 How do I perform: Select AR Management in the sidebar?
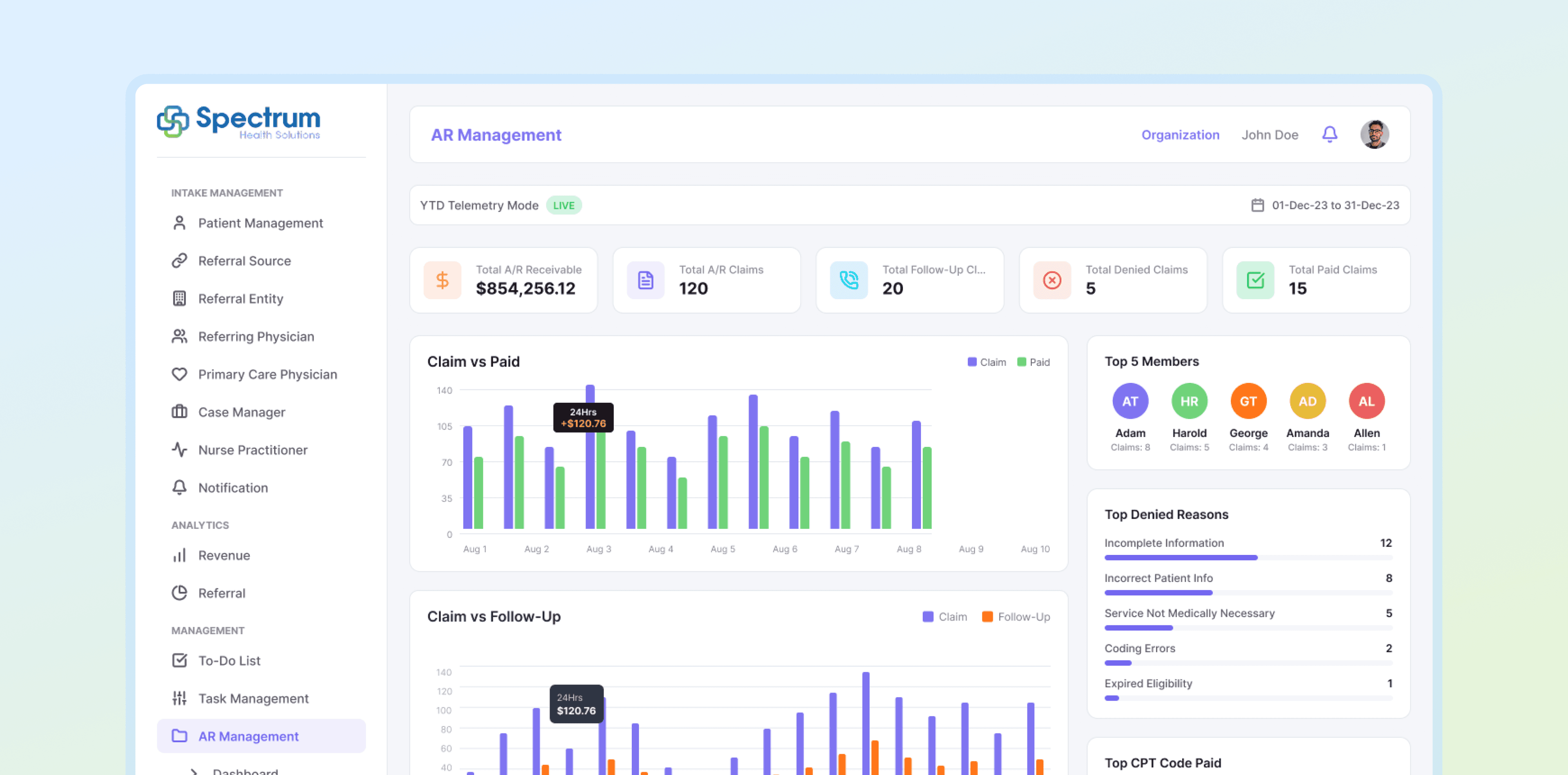(261, 736)
